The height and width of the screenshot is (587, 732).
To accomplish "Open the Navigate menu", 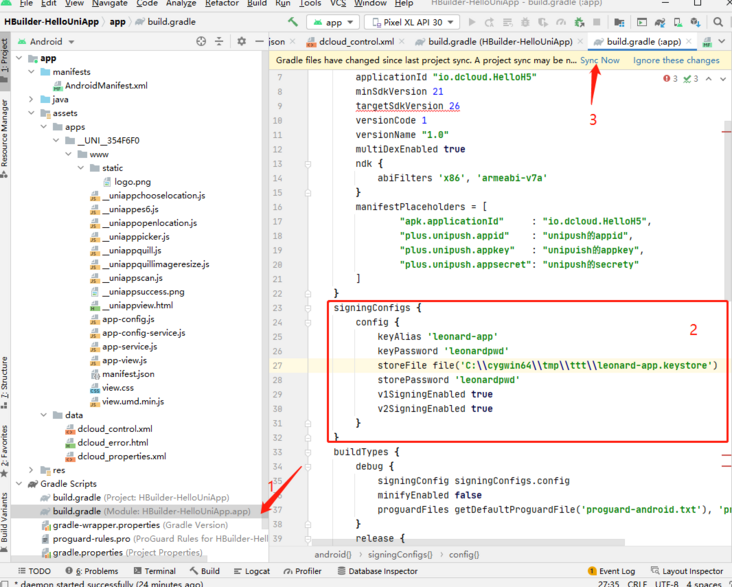I will [111, 4].
